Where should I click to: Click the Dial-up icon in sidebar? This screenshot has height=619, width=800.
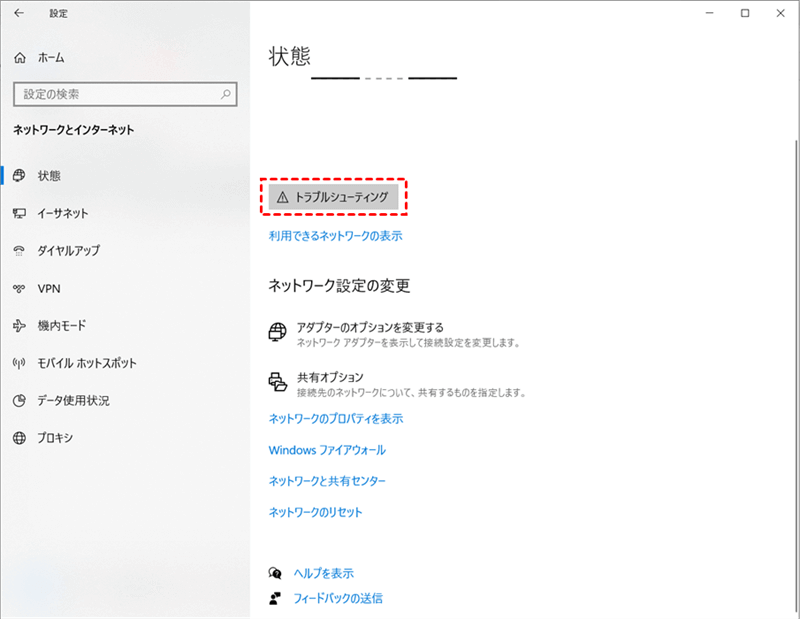(x=19, y=251)
